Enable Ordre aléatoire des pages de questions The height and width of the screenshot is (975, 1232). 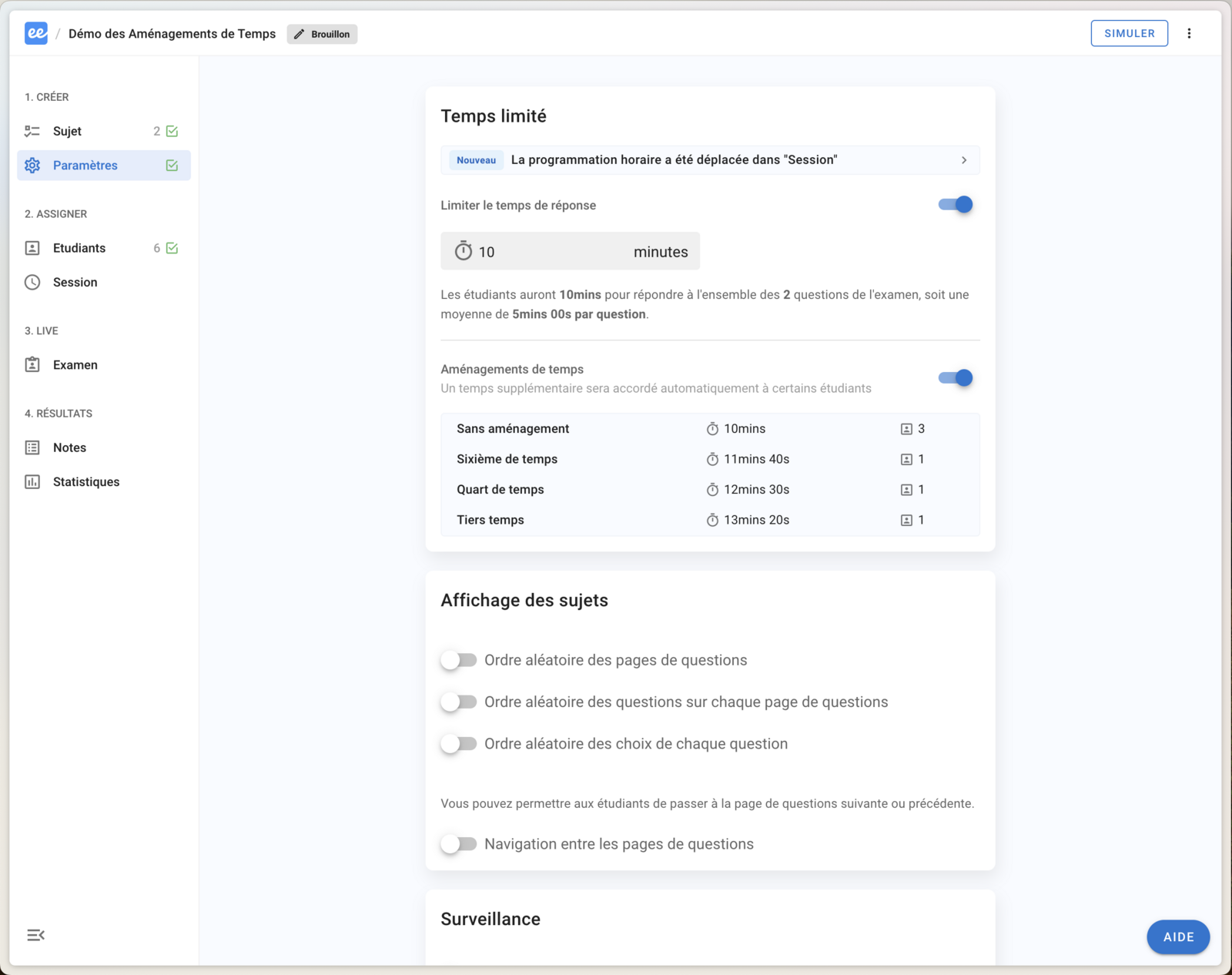(x=459, y=660)
